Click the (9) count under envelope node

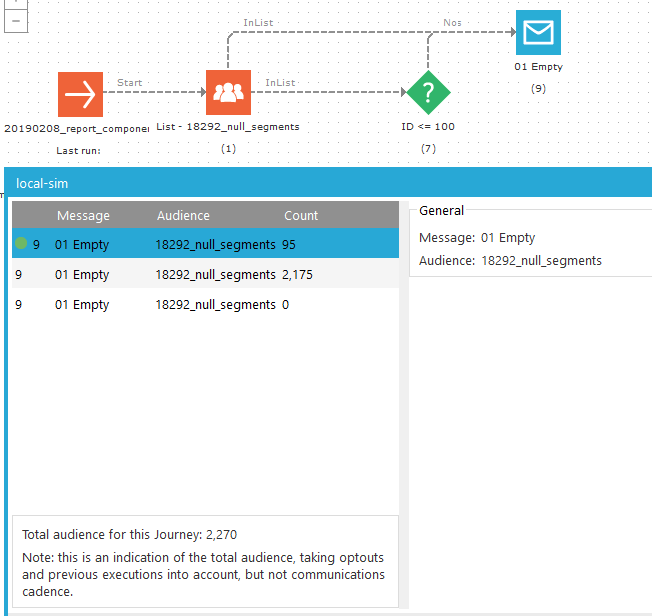(538, 89)
